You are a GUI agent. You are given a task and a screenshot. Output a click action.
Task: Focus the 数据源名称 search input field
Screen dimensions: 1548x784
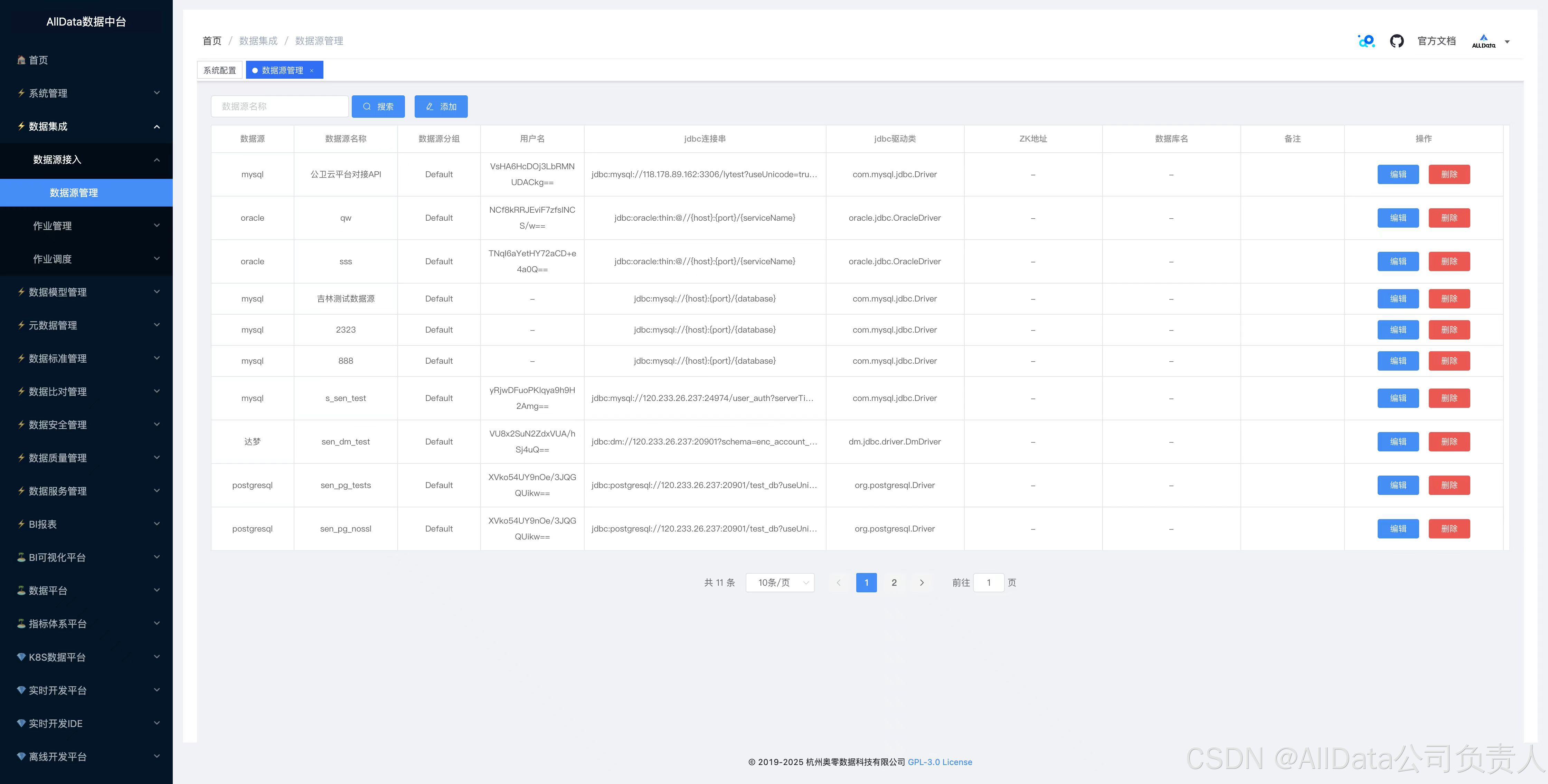tap(280, 106)
